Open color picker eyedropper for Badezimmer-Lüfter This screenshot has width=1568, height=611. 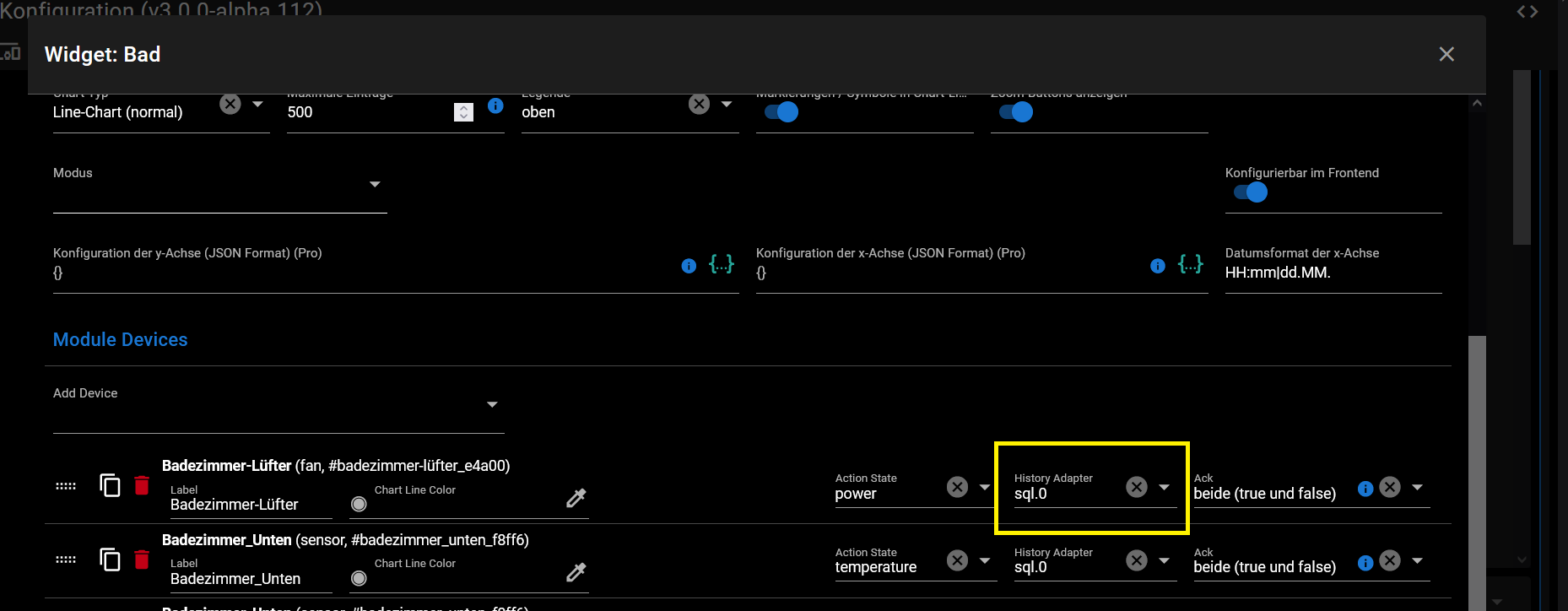(576, 498)
